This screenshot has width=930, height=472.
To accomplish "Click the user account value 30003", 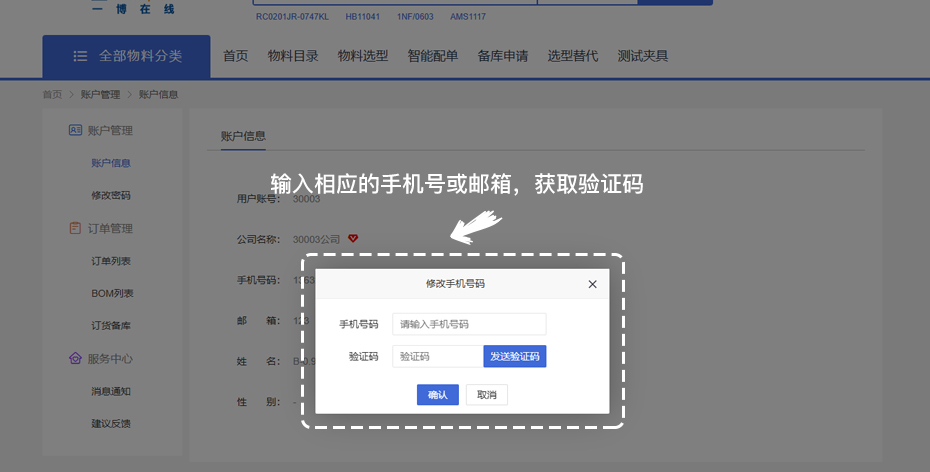I will 307,199.
